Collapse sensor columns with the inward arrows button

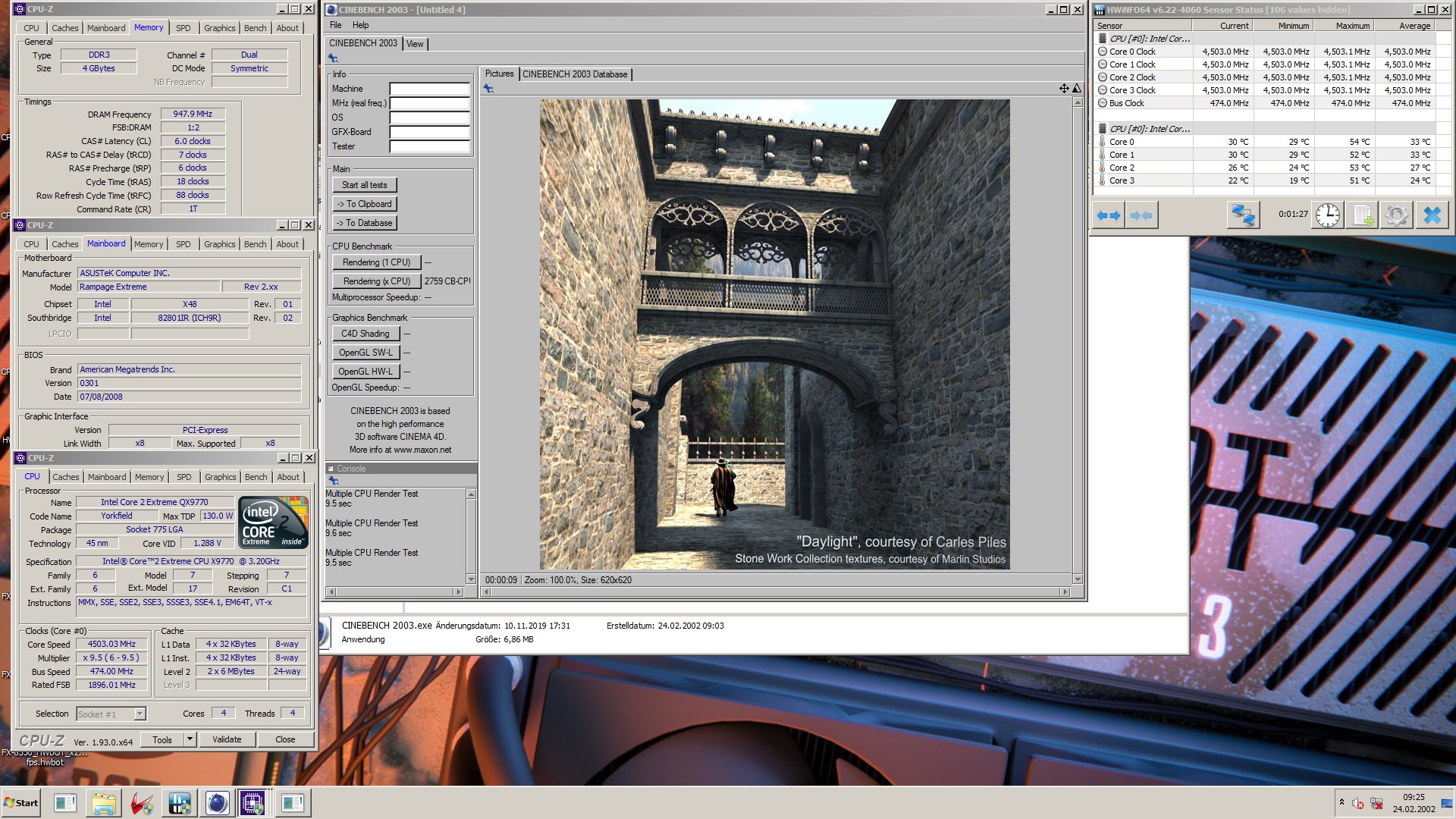point(1141,215)
